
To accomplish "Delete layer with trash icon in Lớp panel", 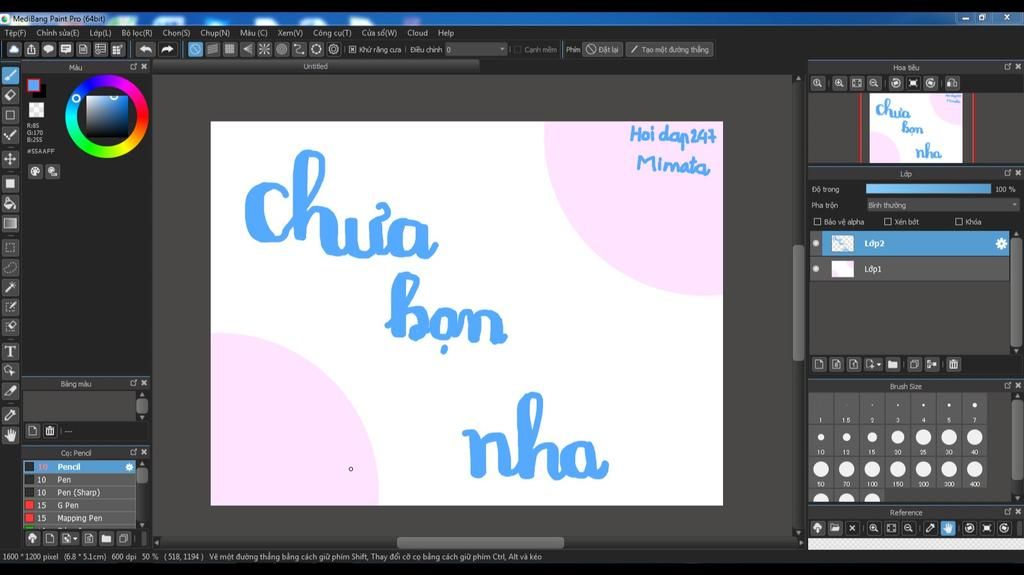I will tap(953, 365).
